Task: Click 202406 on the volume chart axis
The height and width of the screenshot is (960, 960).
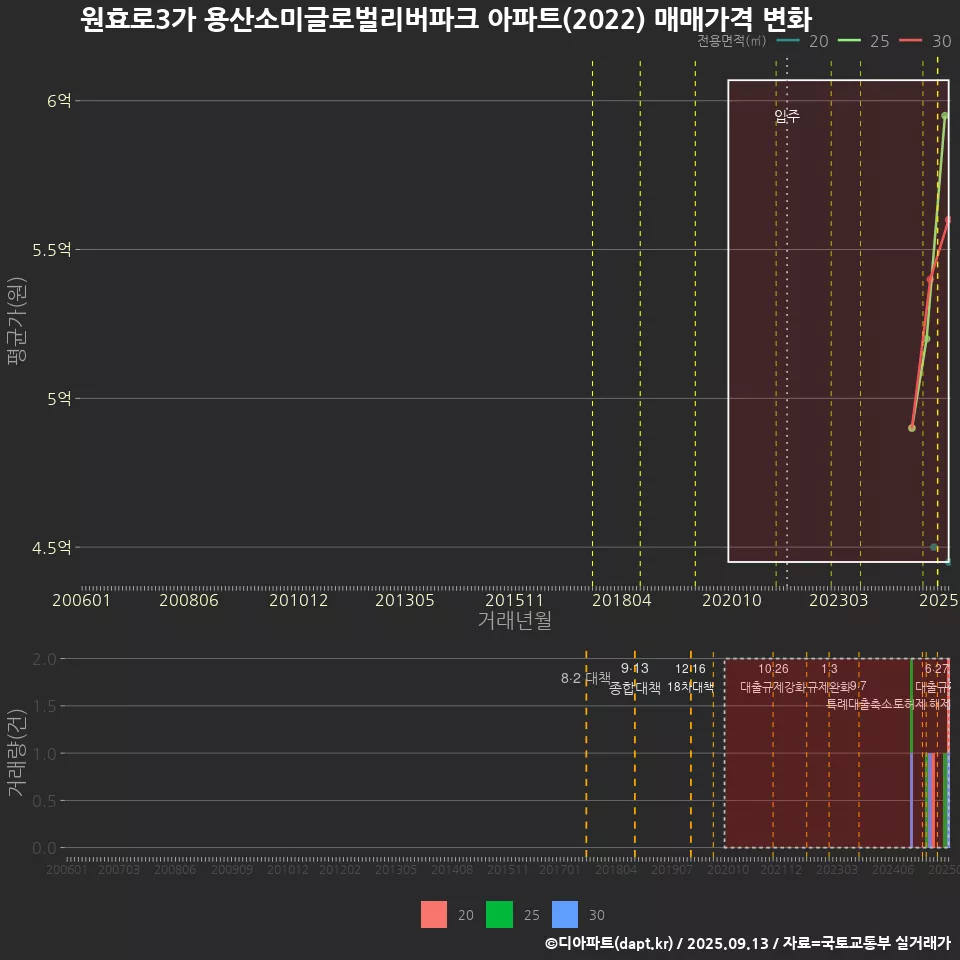Action: [x=893, y=869]
